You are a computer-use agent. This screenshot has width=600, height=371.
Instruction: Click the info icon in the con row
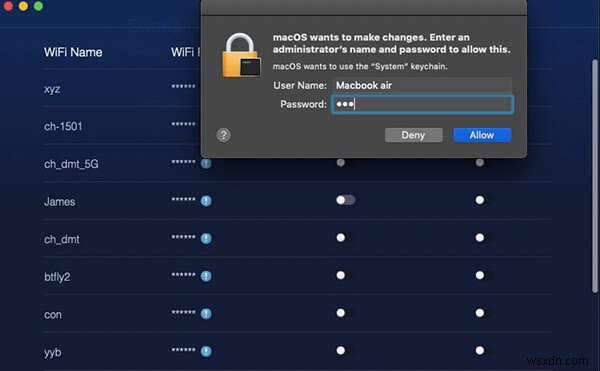206,314
